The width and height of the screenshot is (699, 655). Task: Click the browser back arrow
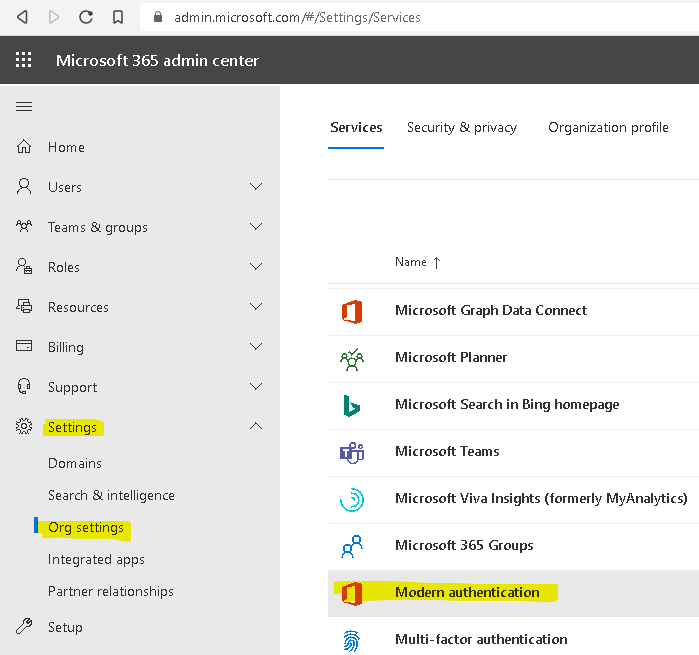pyautogui.click(x=22, y=17)
